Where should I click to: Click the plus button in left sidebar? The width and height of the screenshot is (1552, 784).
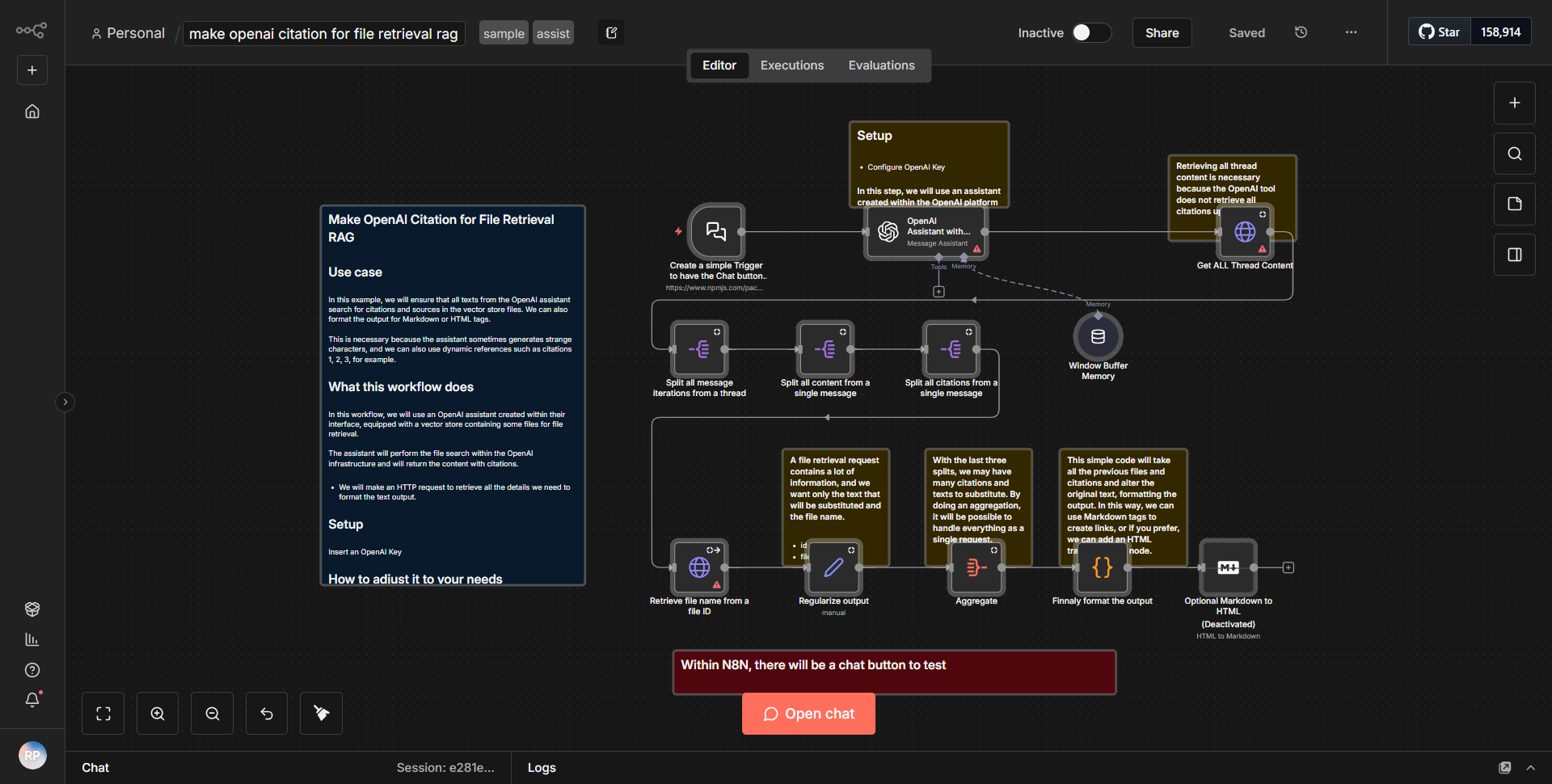pos(32,70)
